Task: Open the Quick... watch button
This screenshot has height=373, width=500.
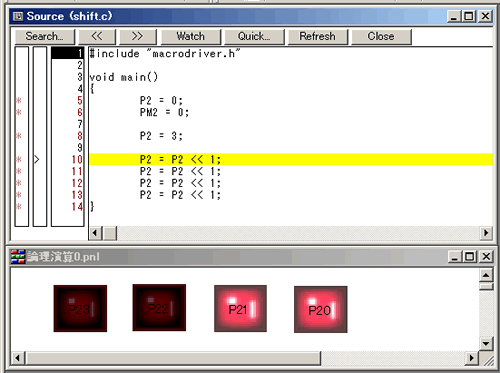Action: pyautogui.click(x=254, y=36)
